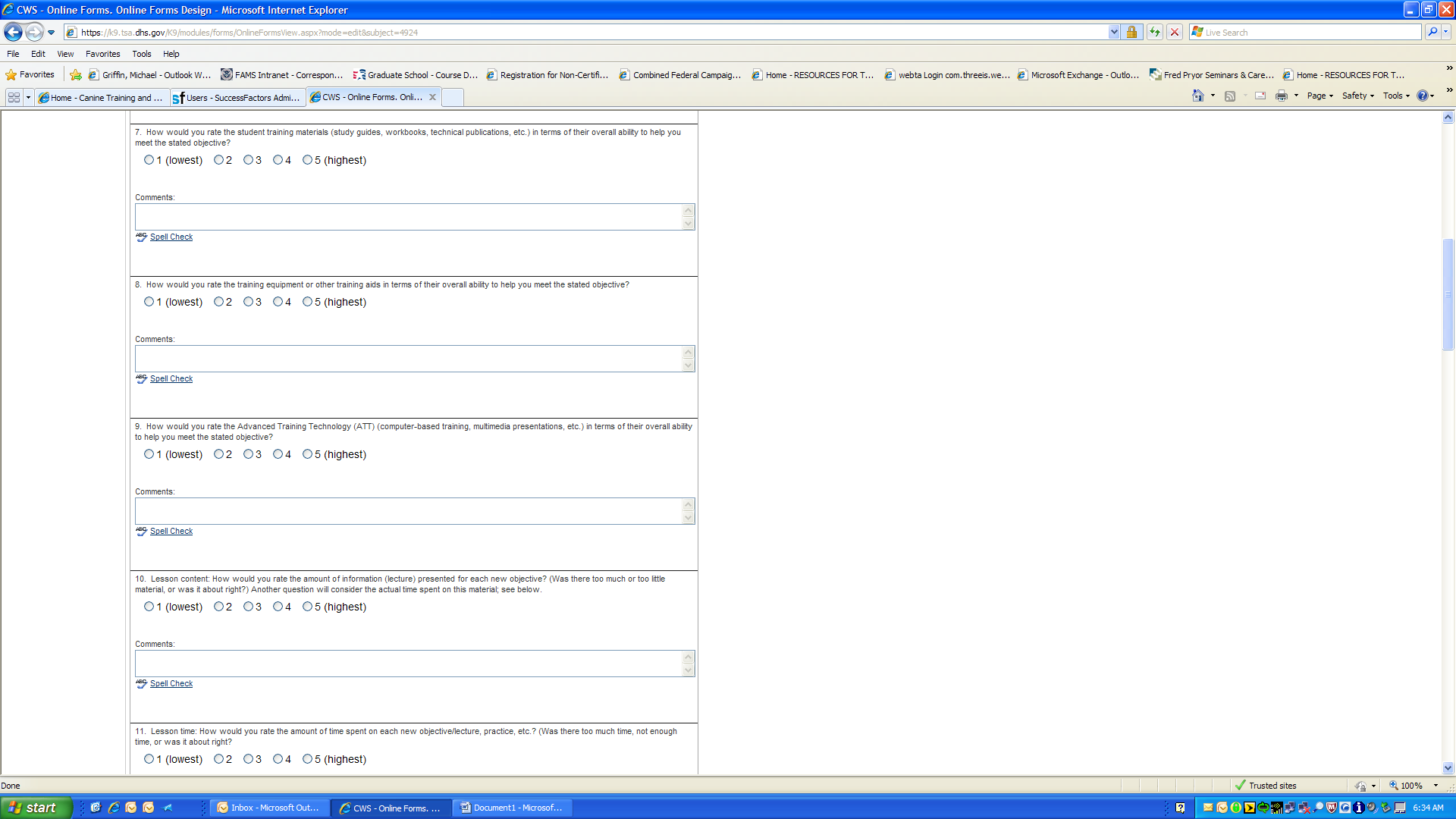
Task: Click the Add to Favorites Bar star icon
Action: point(76,75)
